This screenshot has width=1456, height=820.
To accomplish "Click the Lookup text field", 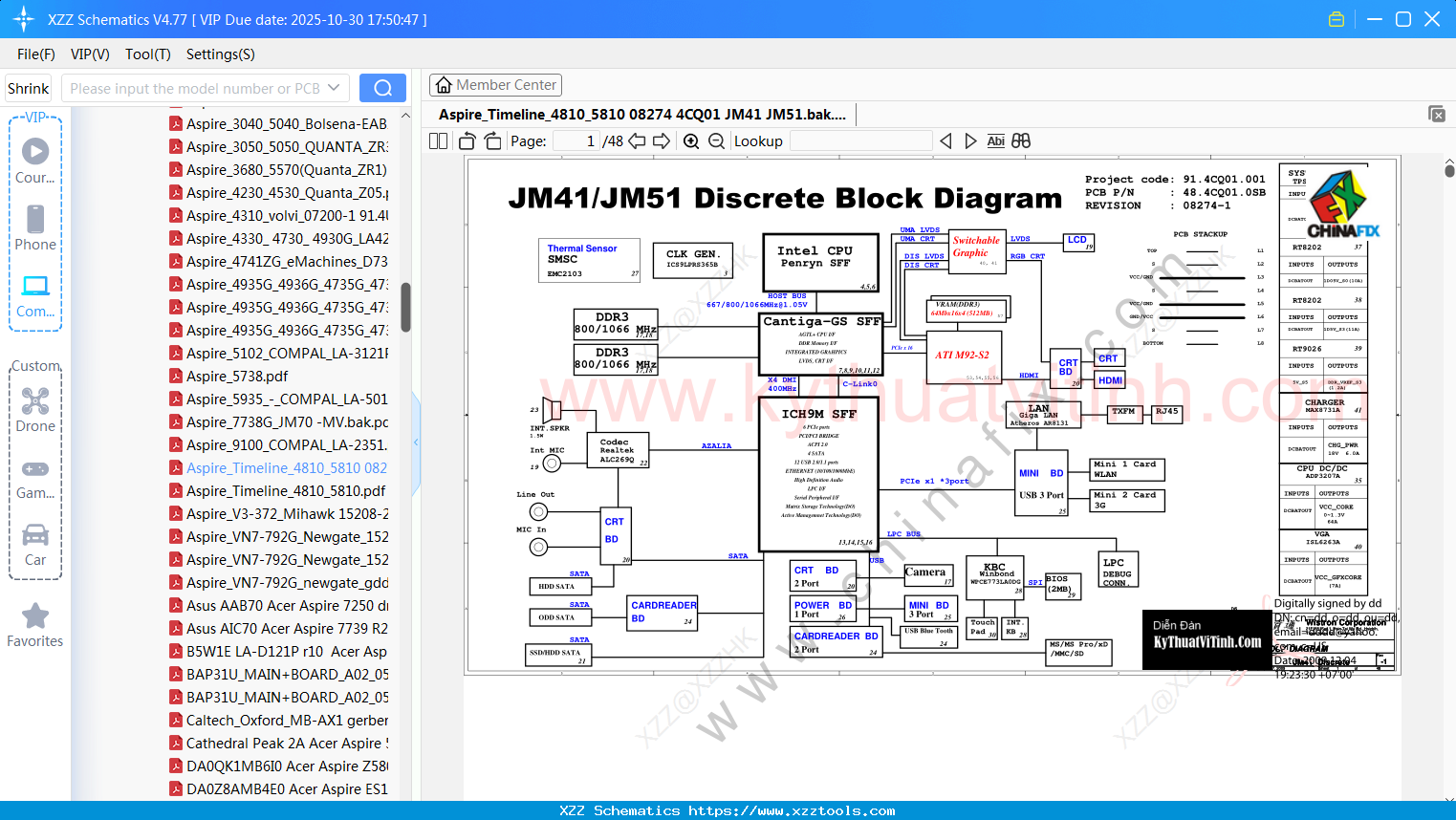I will pyautogui.click(x=861, y=140).
